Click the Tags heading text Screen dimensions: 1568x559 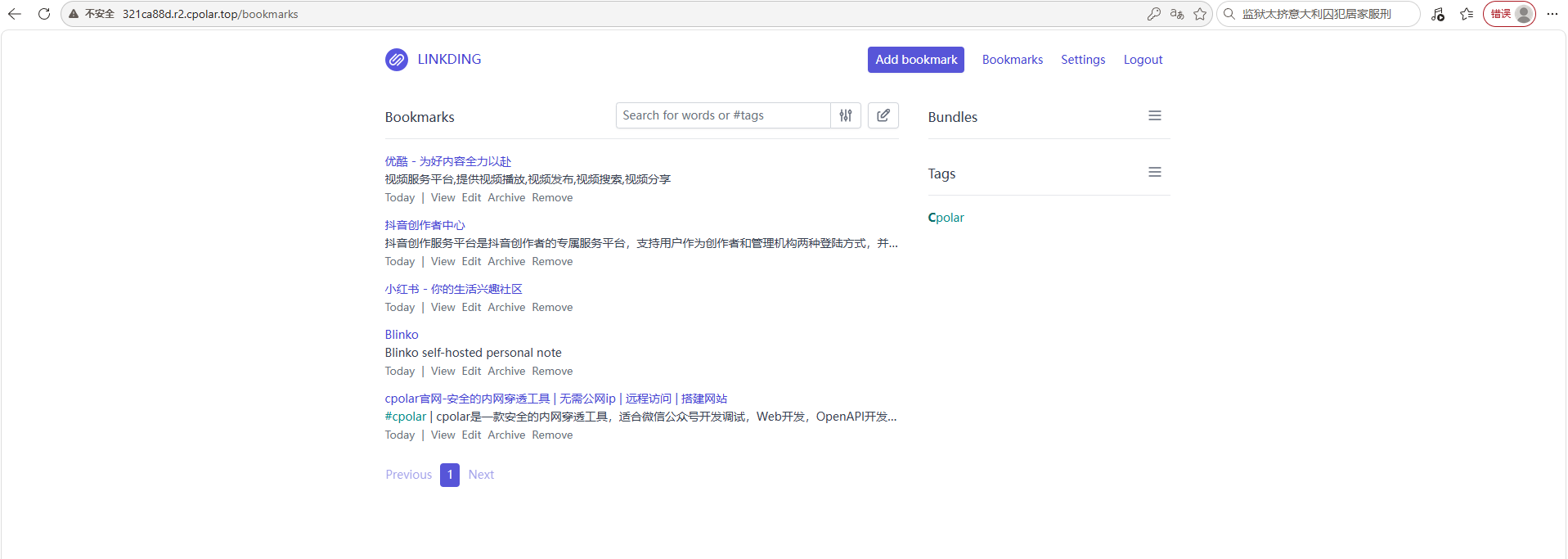[x=941, y=174]
